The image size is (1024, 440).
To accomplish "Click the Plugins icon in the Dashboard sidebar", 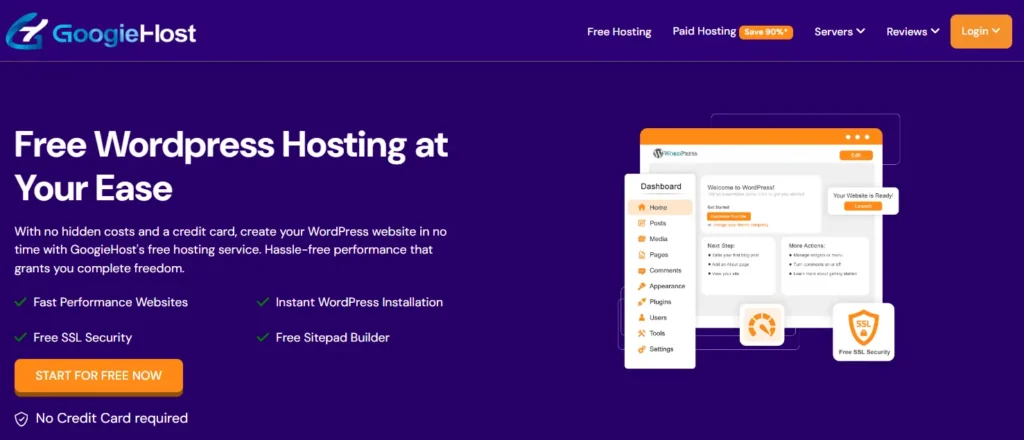I will (x=640, y=301).
